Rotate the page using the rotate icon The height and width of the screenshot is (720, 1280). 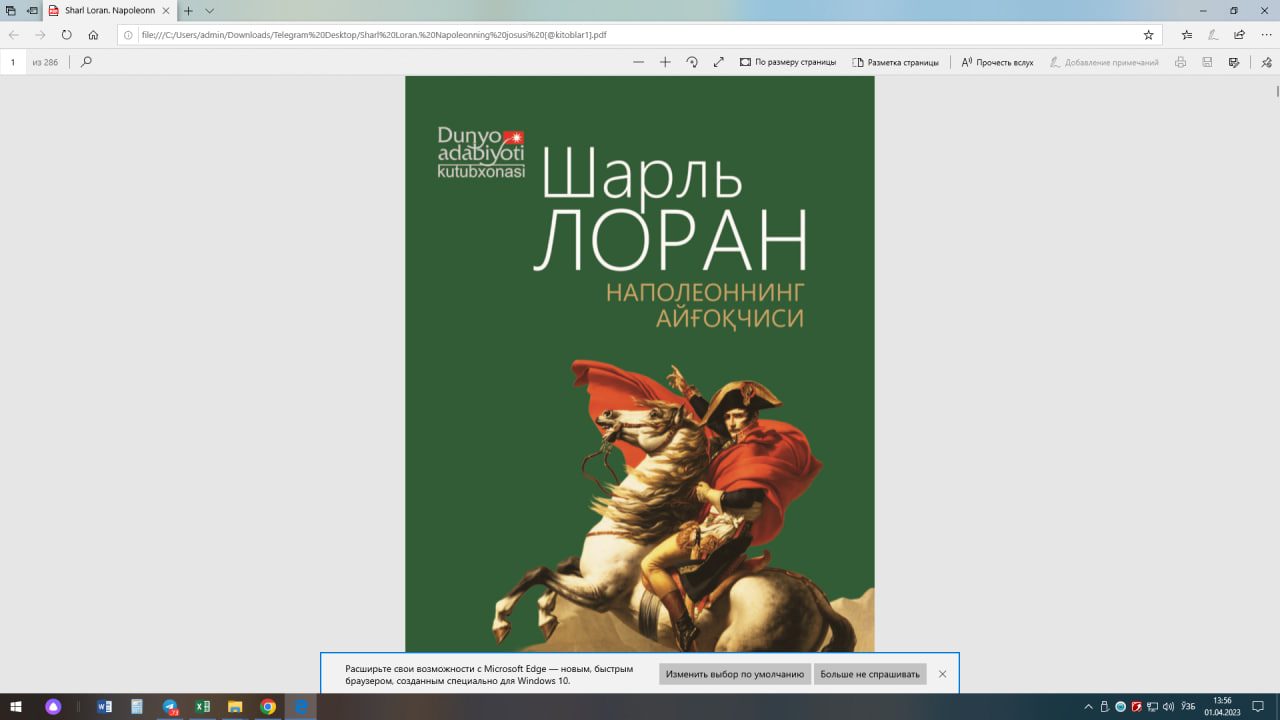pos(692,61)
